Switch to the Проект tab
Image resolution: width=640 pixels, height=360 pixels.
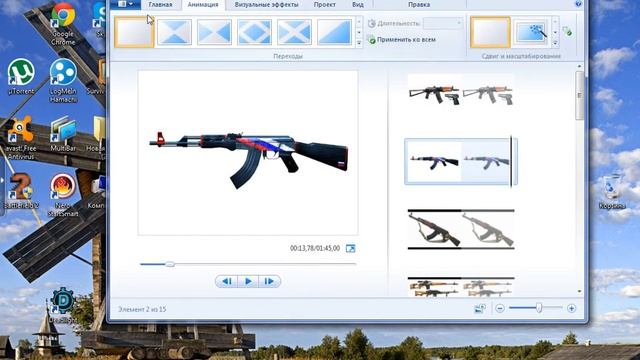click(x=324, y=4)
